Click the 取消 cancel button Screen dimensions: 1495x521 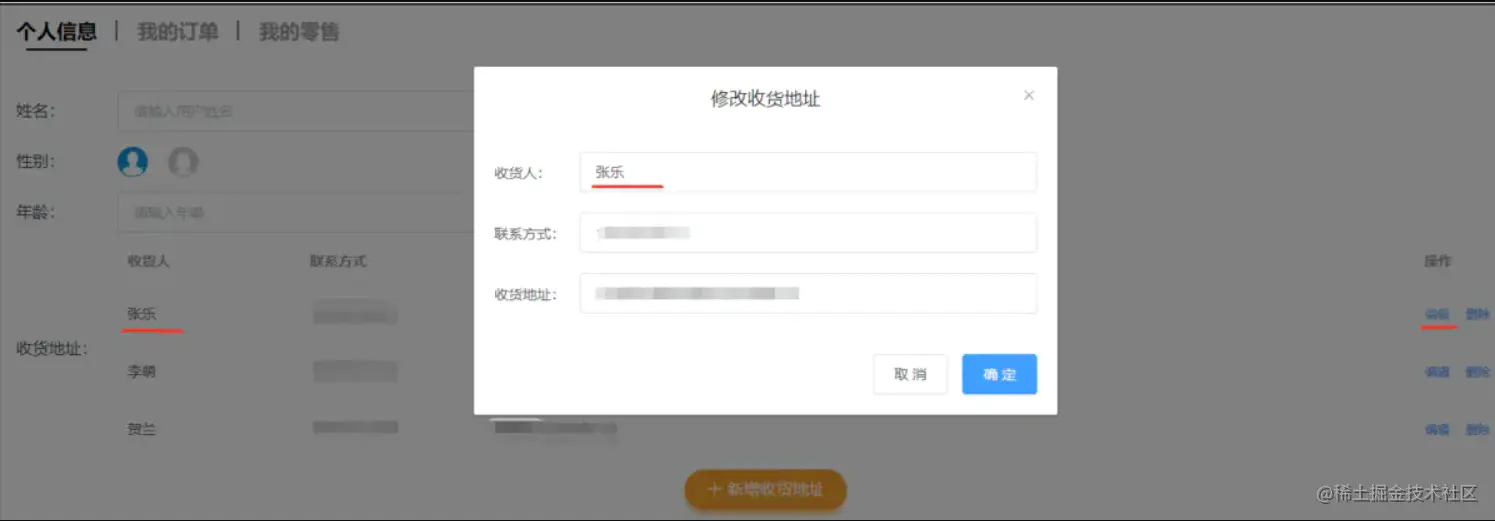point(910,374)
